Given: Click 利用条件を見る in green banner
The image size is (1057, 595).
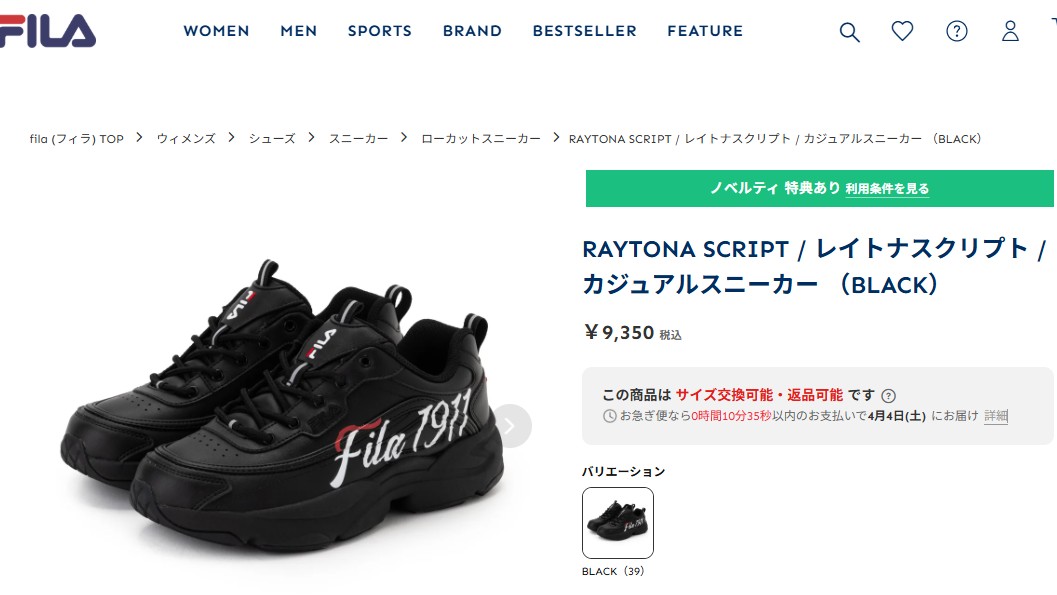Looking at the screenshot, I should [887, 189].
